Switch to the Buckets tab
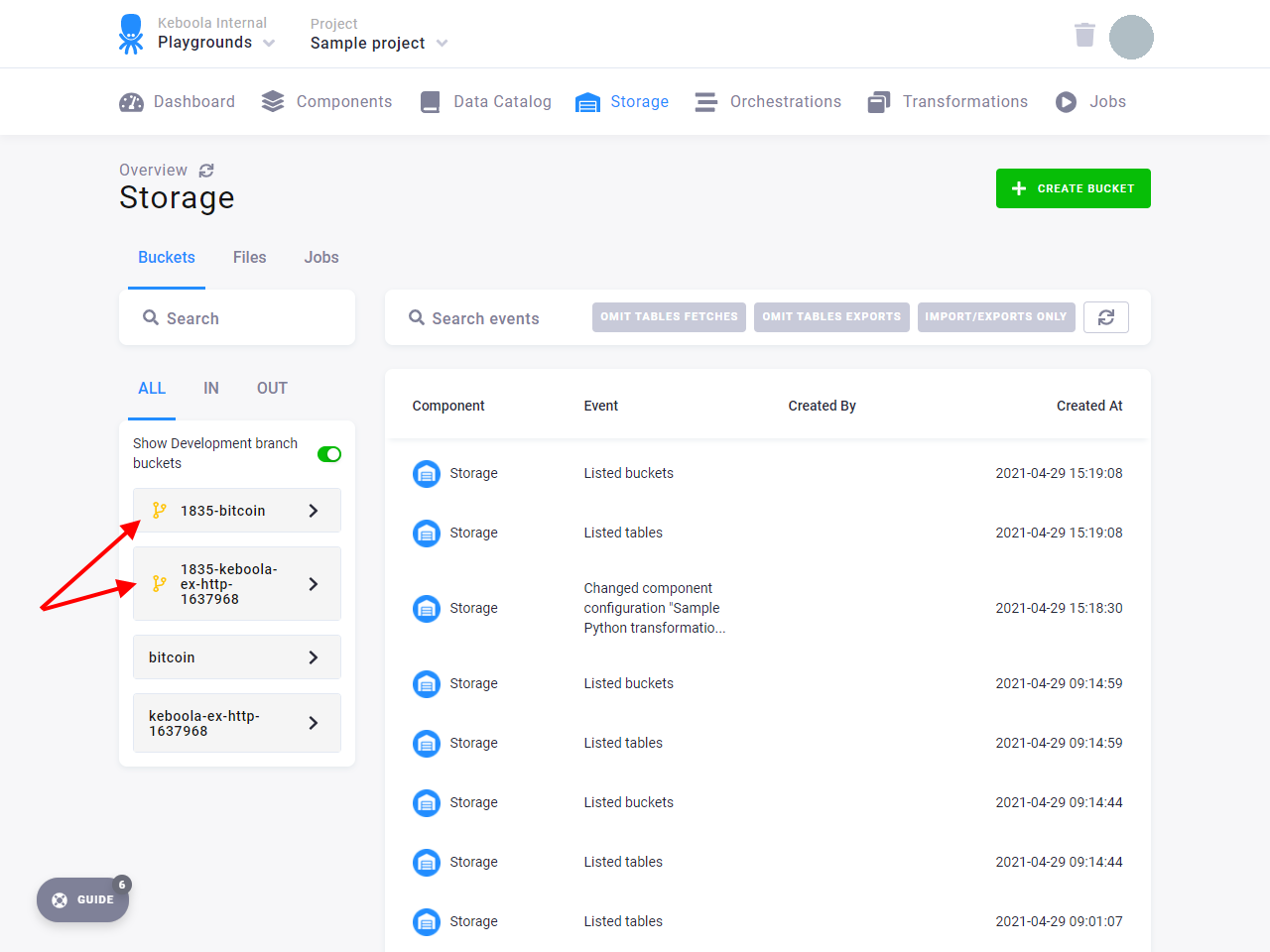 tap(167, 258)
